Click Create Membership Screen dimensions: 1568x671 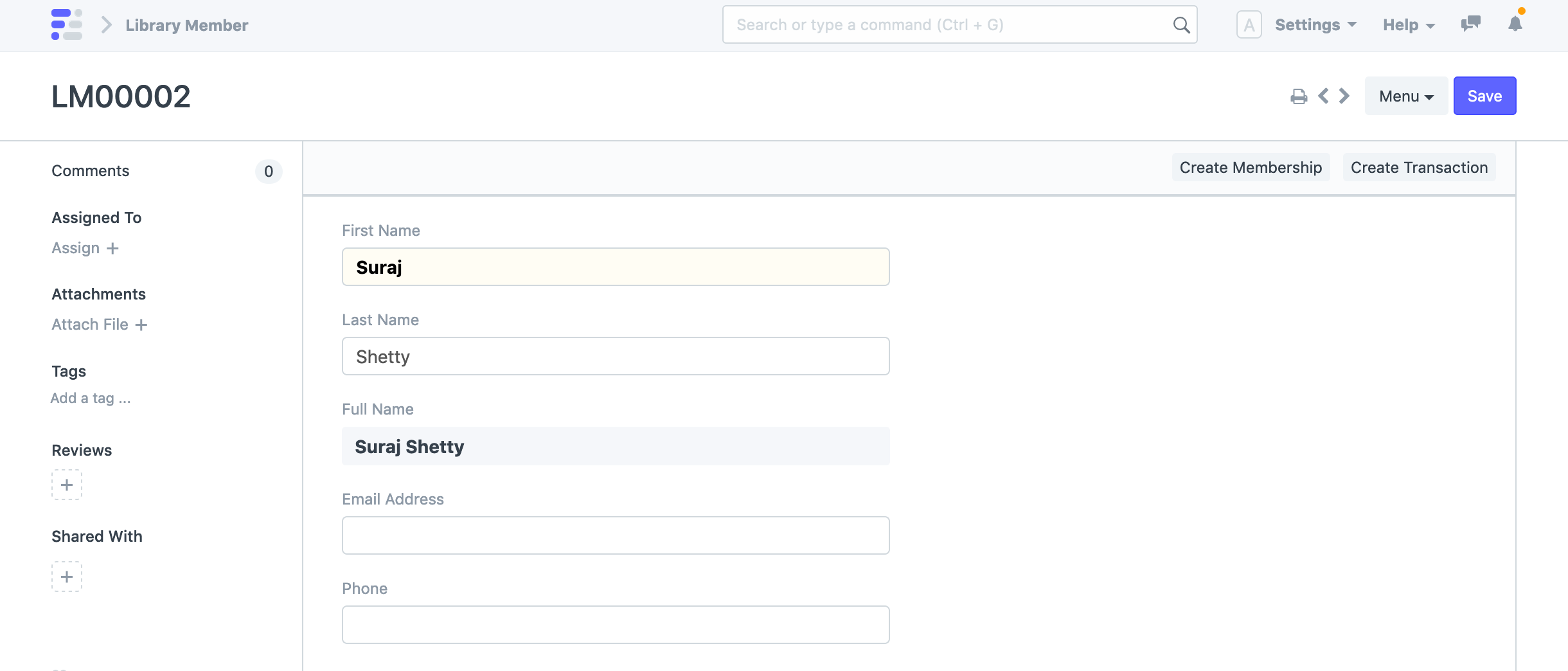(1249, 167)
